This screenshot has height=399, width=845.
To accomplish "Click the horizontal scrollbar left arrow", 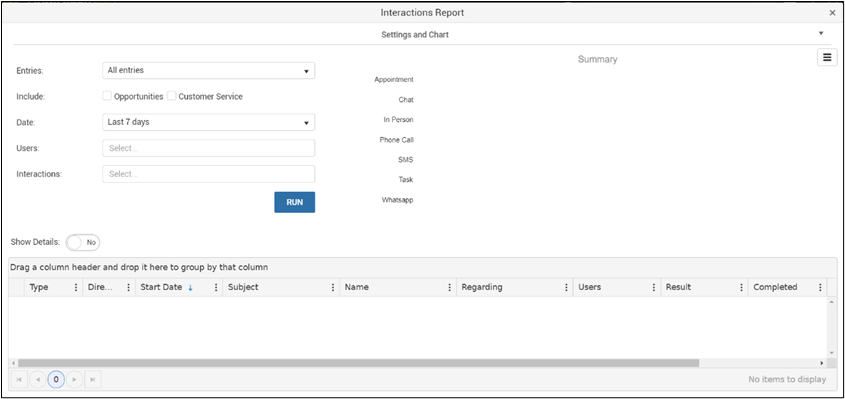I will 13,363.
